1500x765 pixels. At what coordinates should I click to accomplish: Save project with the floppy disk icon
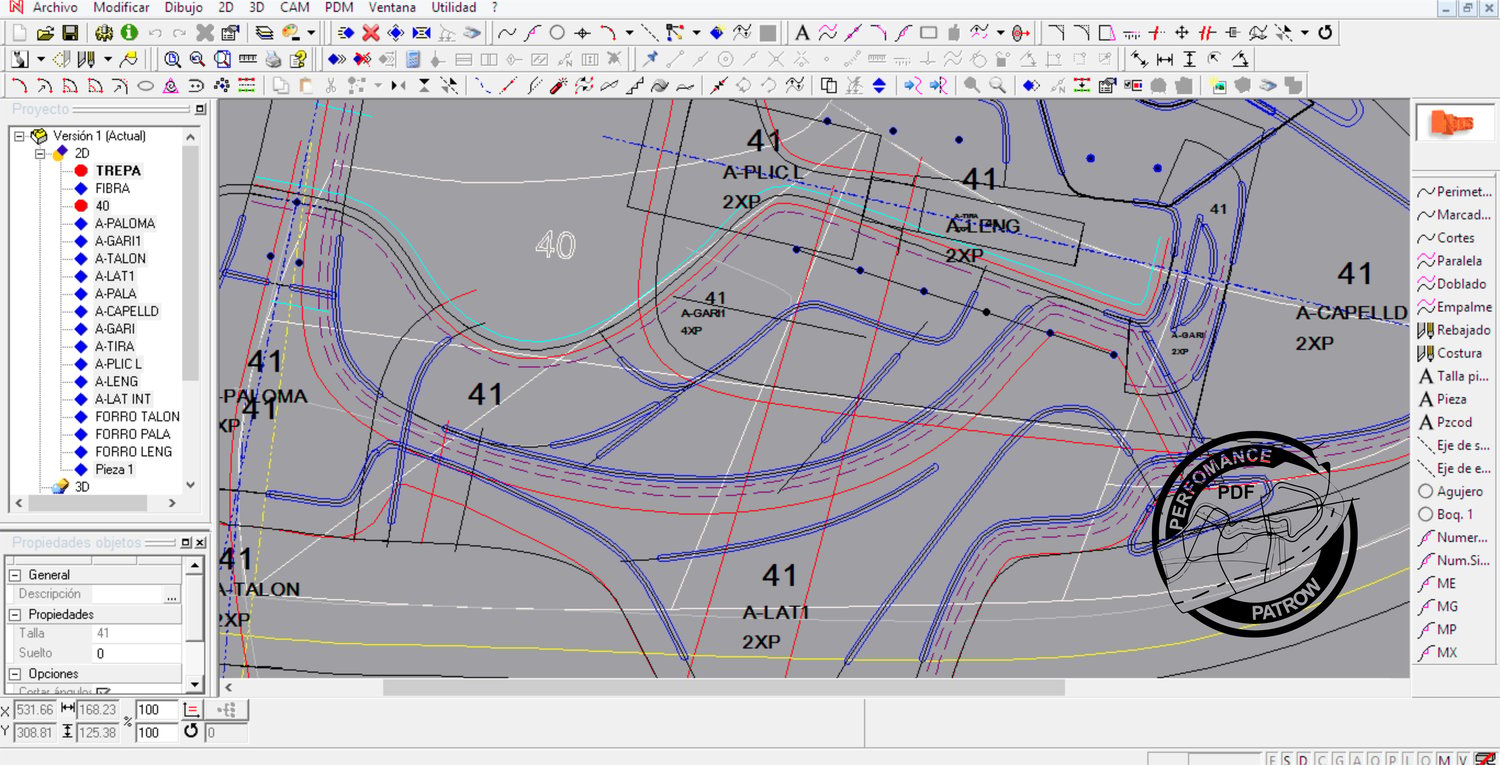tap(70, 33)
